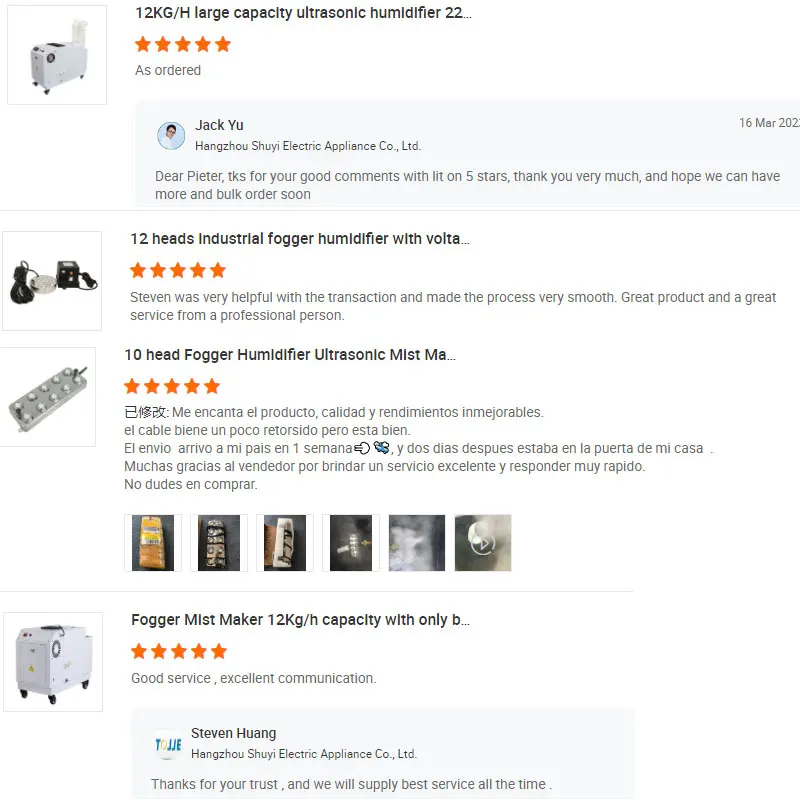
Task: Click the five-star rating under Fogger Mist Maker
Action: (x=179, y=652)
